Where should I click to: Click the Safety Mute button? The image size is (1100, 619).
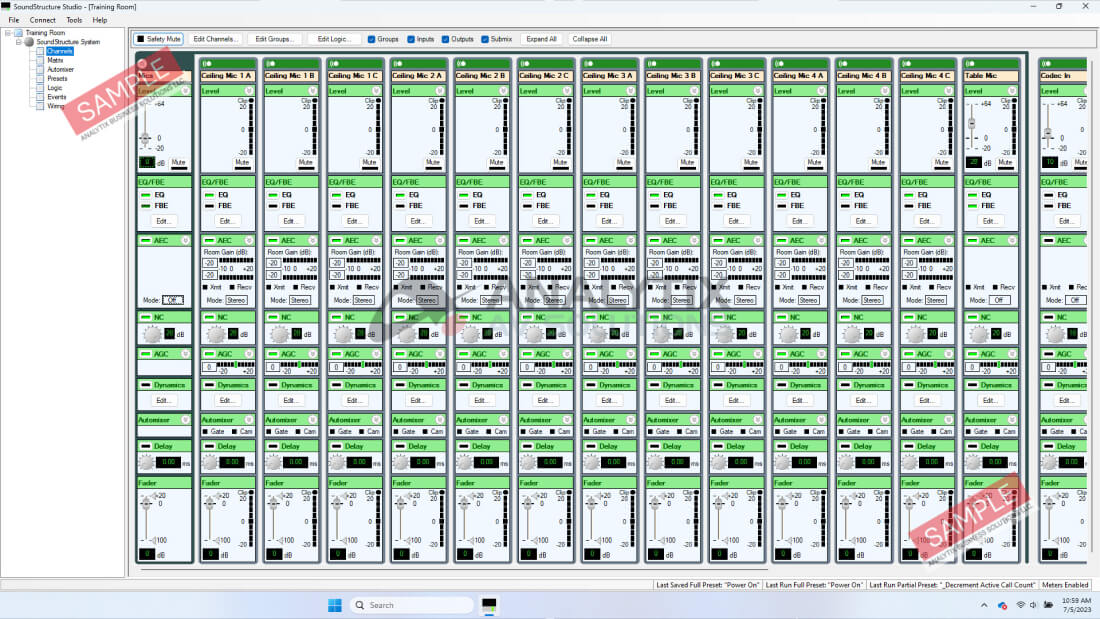click(x=159, y=39)
